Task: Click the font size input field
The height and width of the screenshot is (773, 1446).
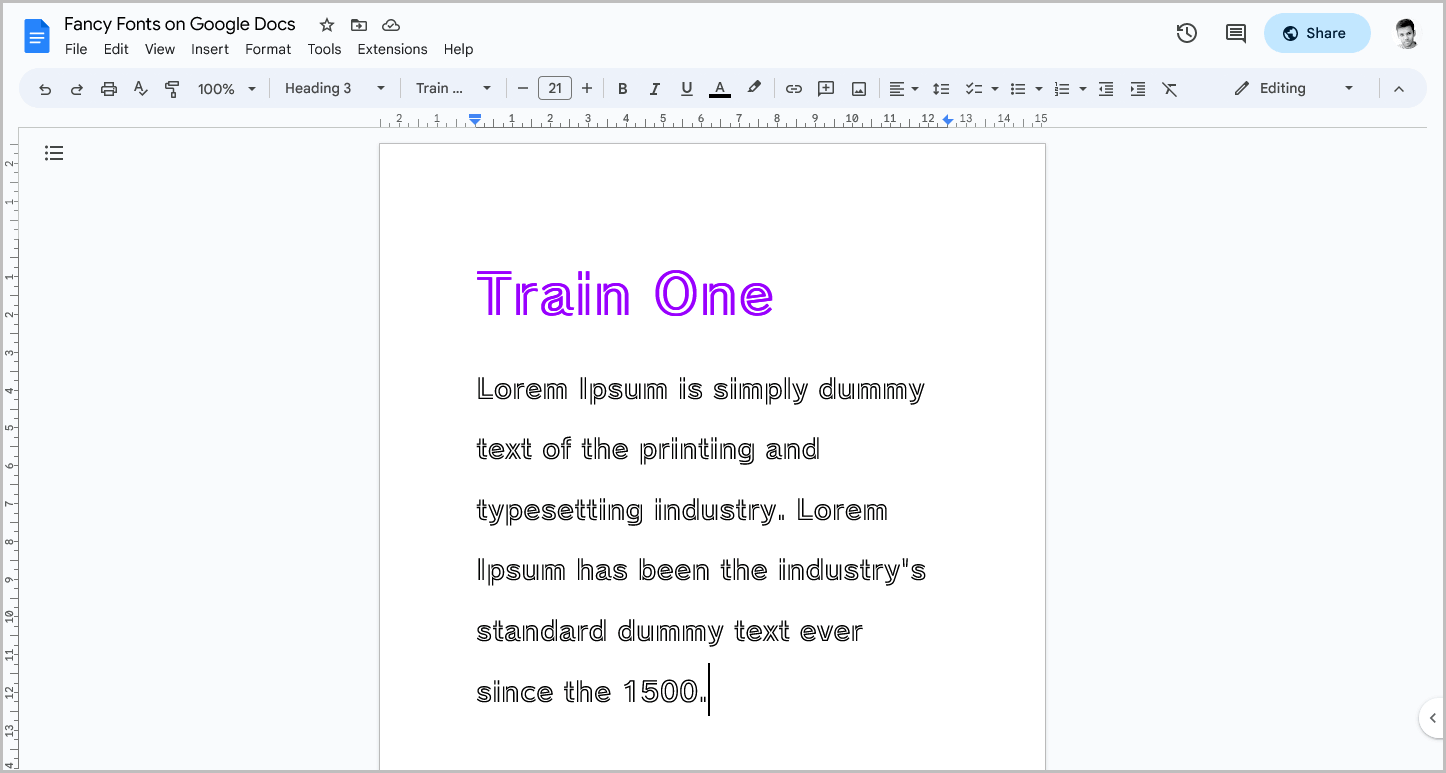Action: (x=555, y=88)
